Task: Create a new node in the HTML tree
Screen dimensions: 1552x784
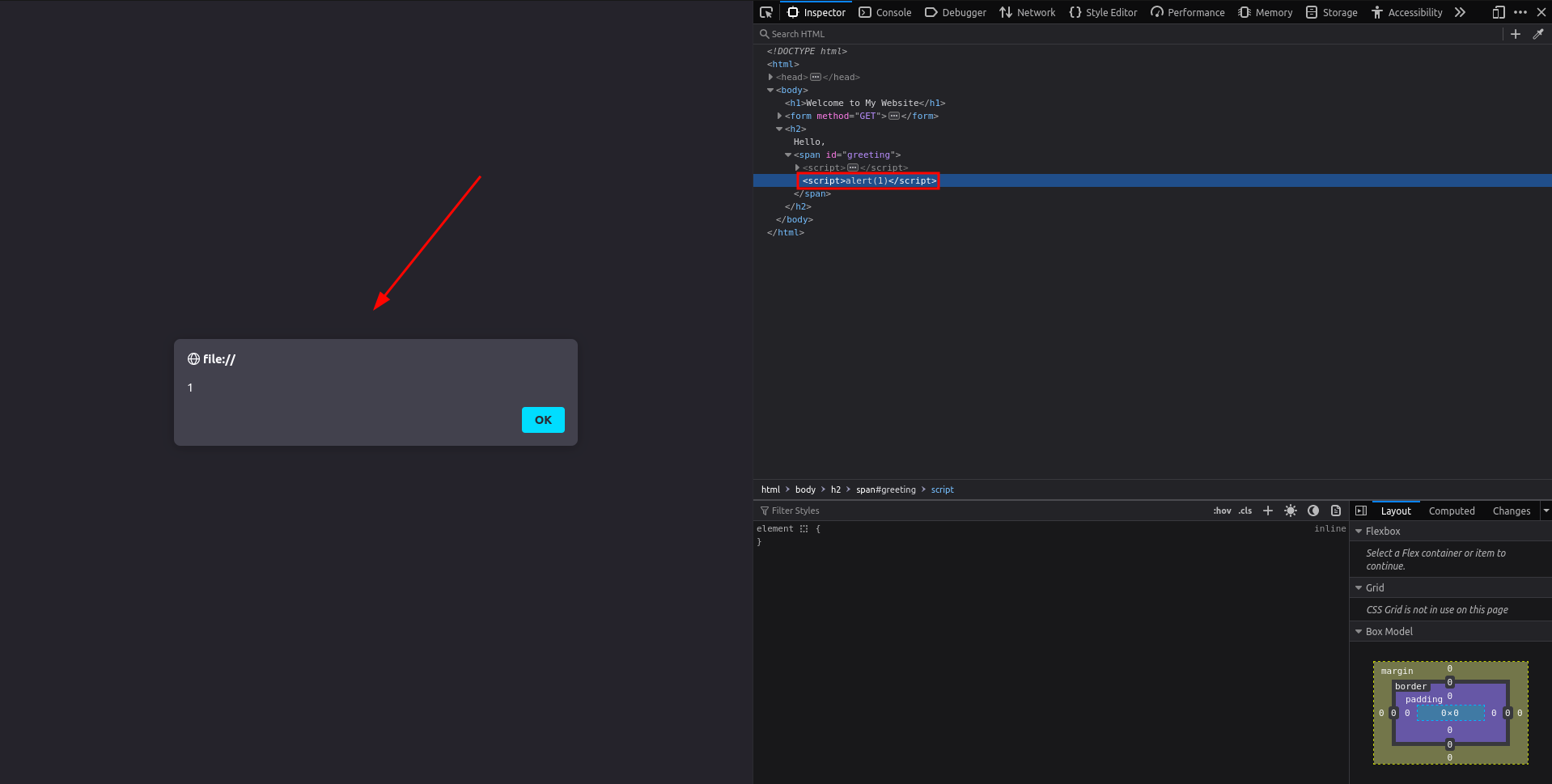Action: click(1515, 34)
